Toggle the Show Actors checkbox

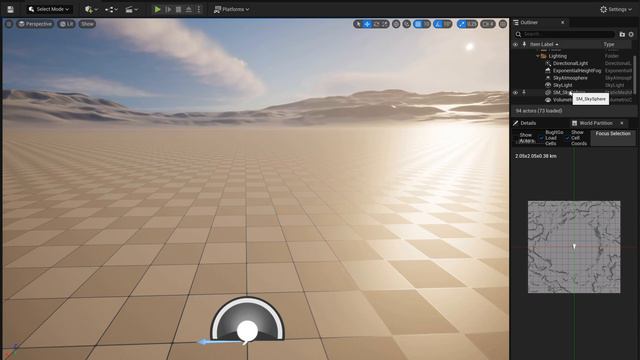point(516,138)
